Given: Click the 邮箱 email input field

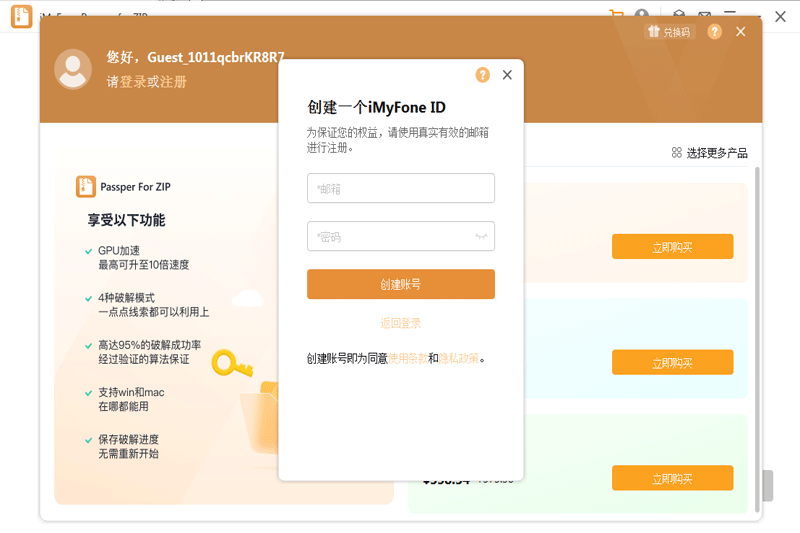Looking at the screenshot, I should 401,188.
